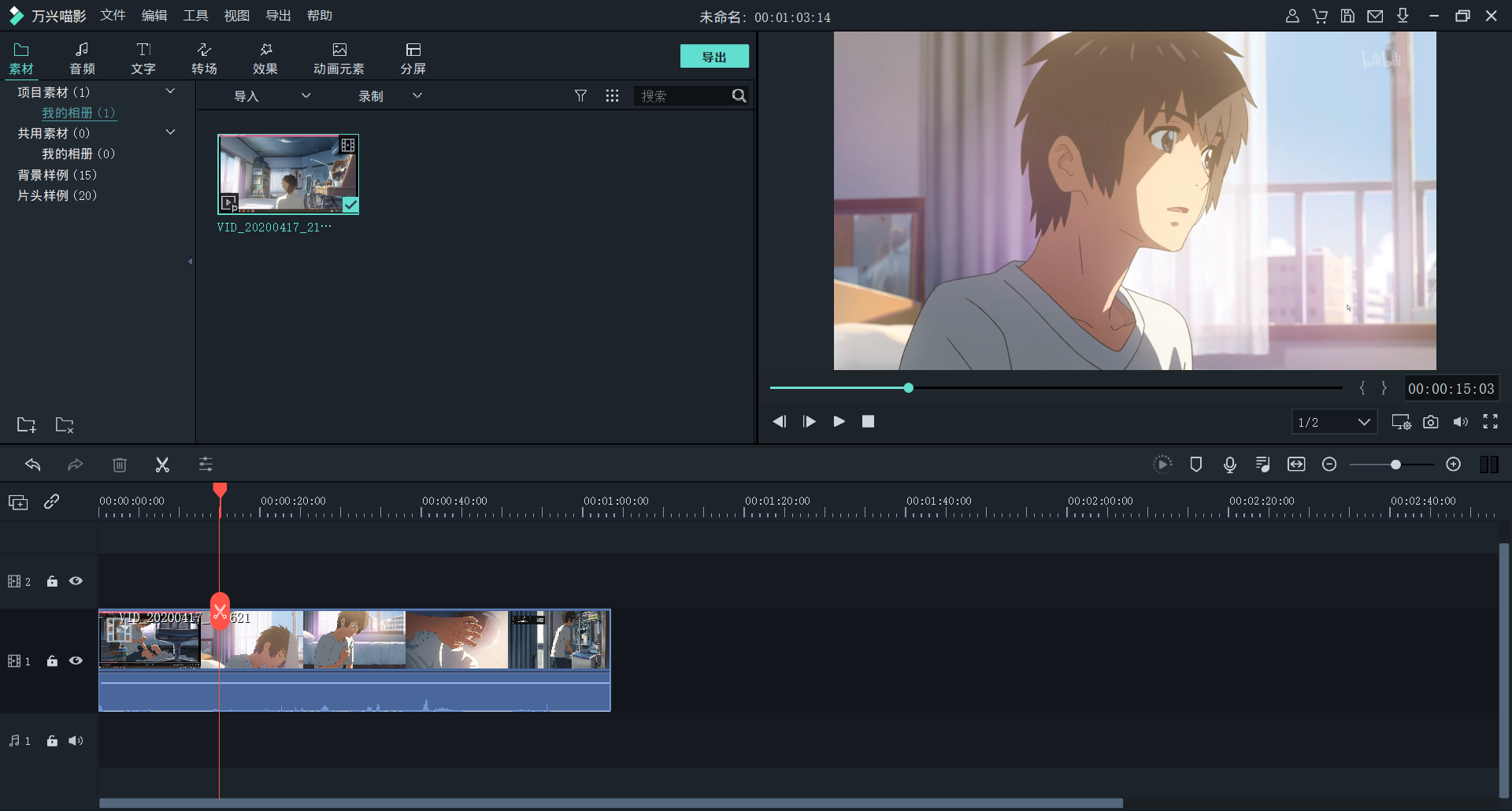This screenshot has width=1512, height=811.
Task: Click the zoom to fit timeline icon
Action: 1296,465
